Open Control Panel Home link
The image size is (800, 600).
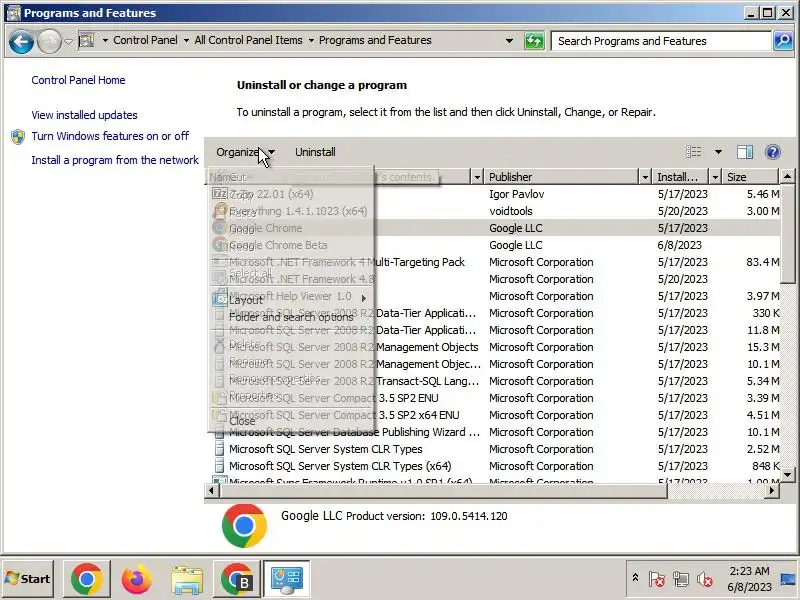(x=78, y=80)
